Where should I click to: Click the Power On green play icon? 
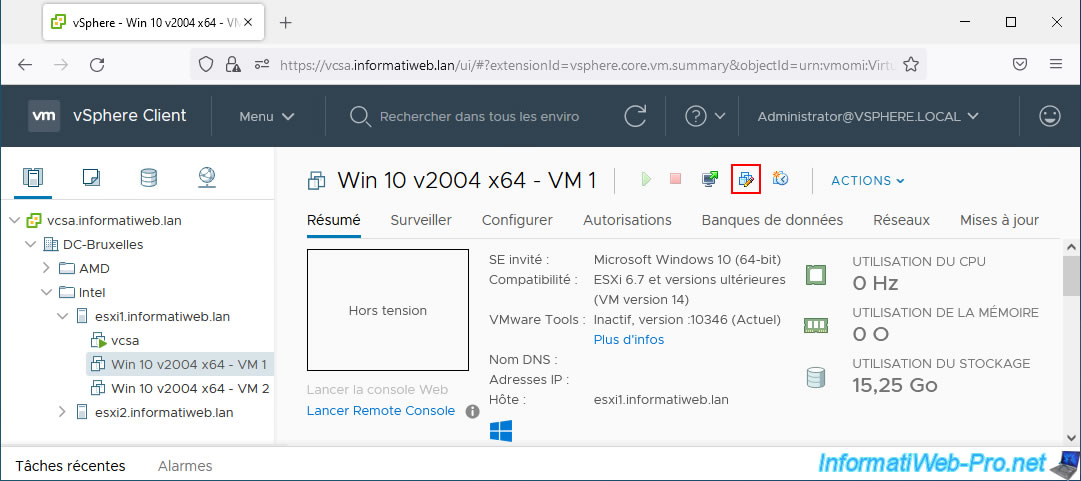(646, 179)
